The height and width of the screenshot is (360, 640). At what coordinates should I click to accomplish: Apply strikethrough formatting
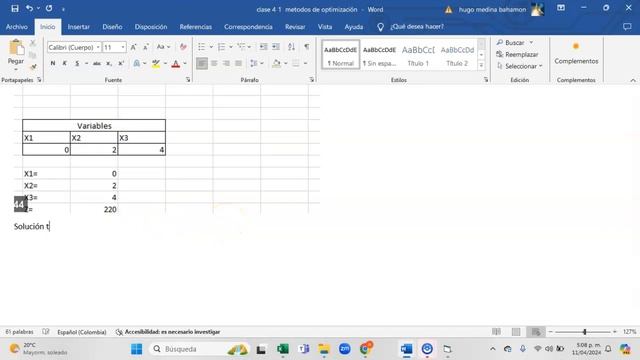97,64
